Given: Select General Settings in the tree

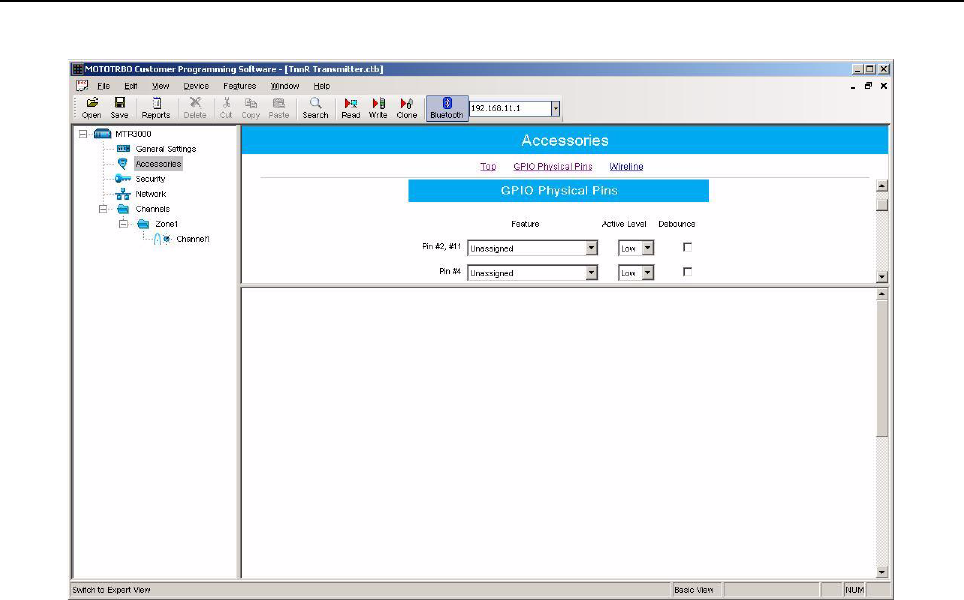Looking at the screenshot, I should (x=166, y=149).
